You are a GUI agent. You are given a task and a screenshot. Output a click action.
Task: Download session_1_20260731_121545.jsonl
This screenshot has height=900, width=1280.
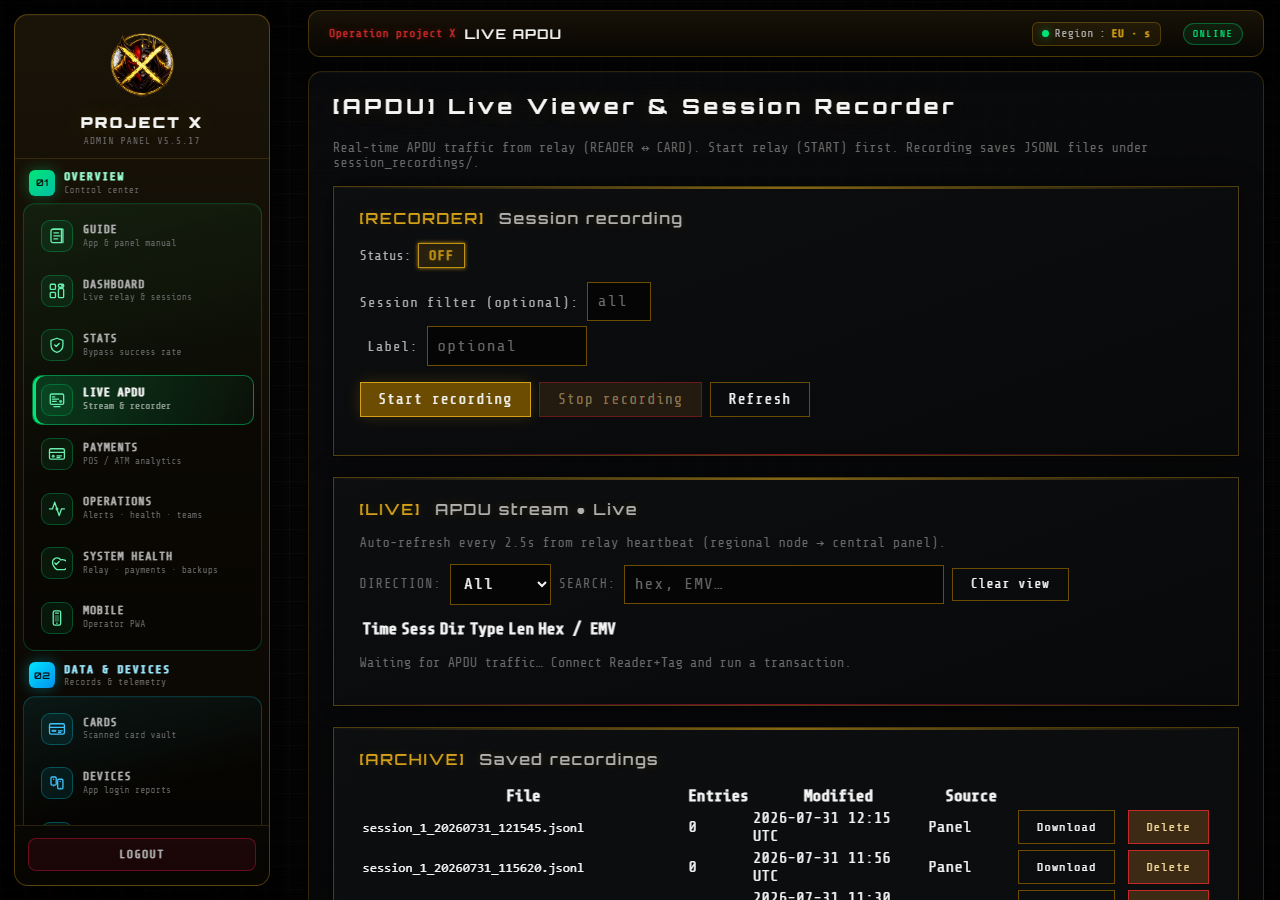click(1066, 827)
